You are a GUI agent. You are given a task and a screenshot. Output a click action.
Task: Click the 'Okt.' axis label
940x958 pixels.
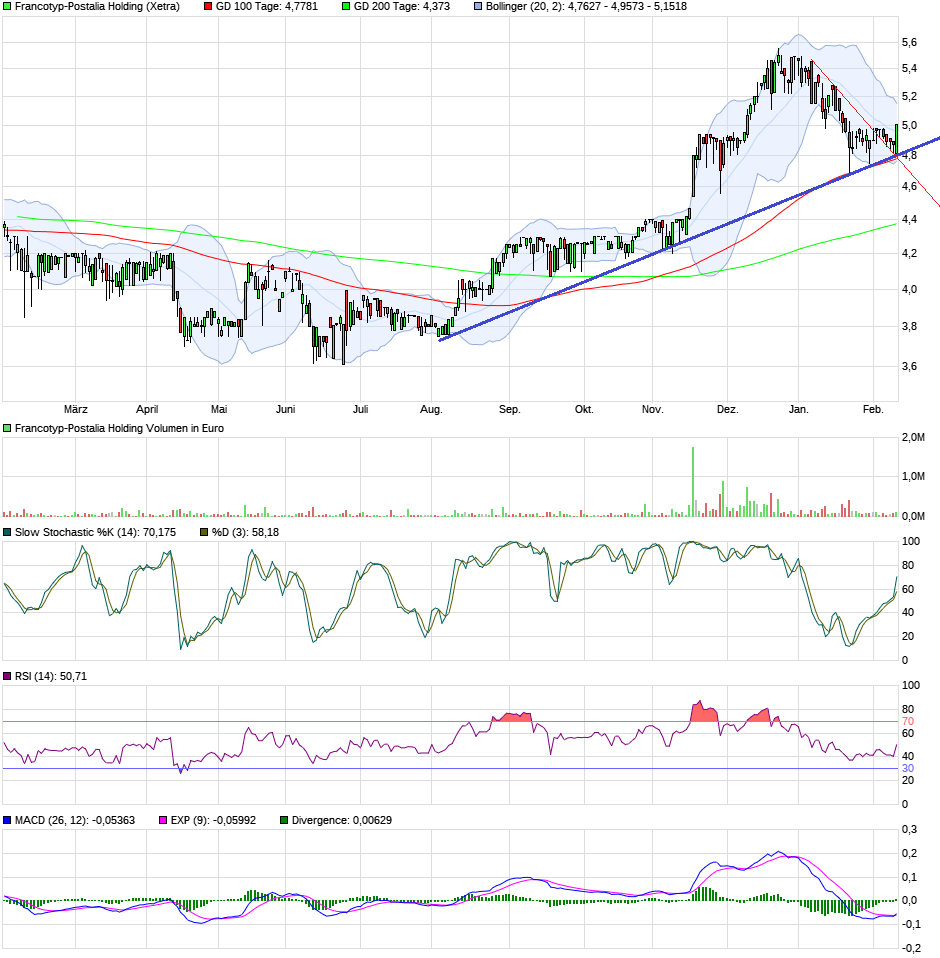[584, 409]
